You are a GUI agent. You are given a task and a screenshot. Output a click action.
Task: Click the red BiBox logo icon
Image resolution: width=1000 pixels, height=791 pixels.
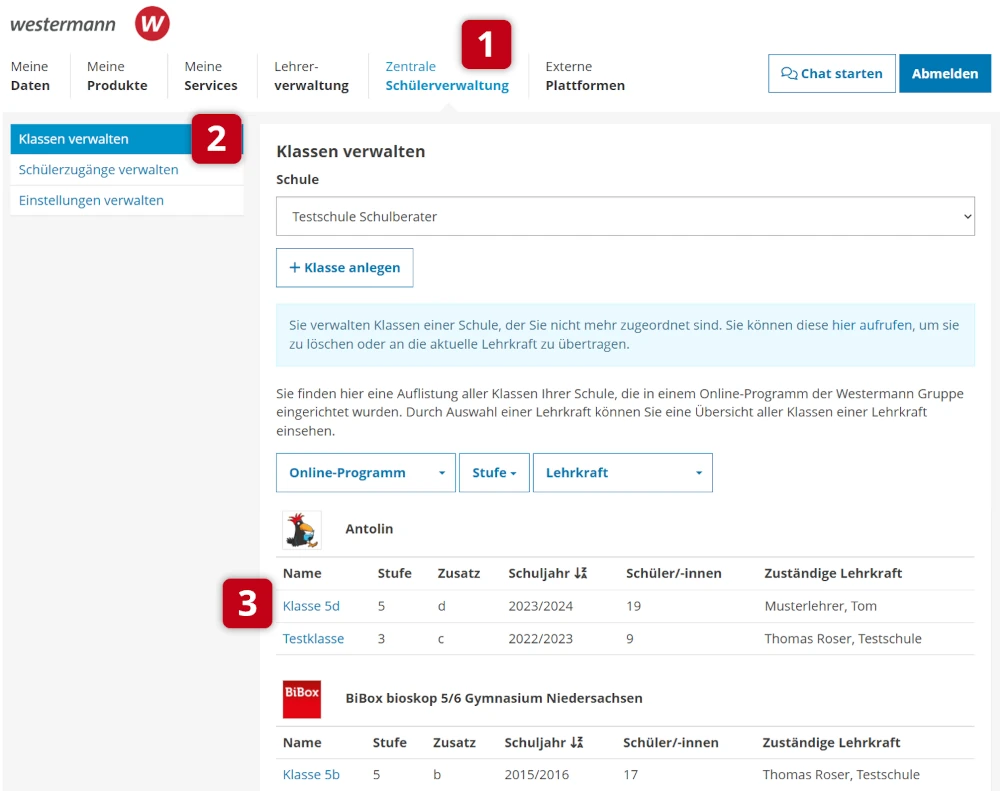tap(302, 699)
